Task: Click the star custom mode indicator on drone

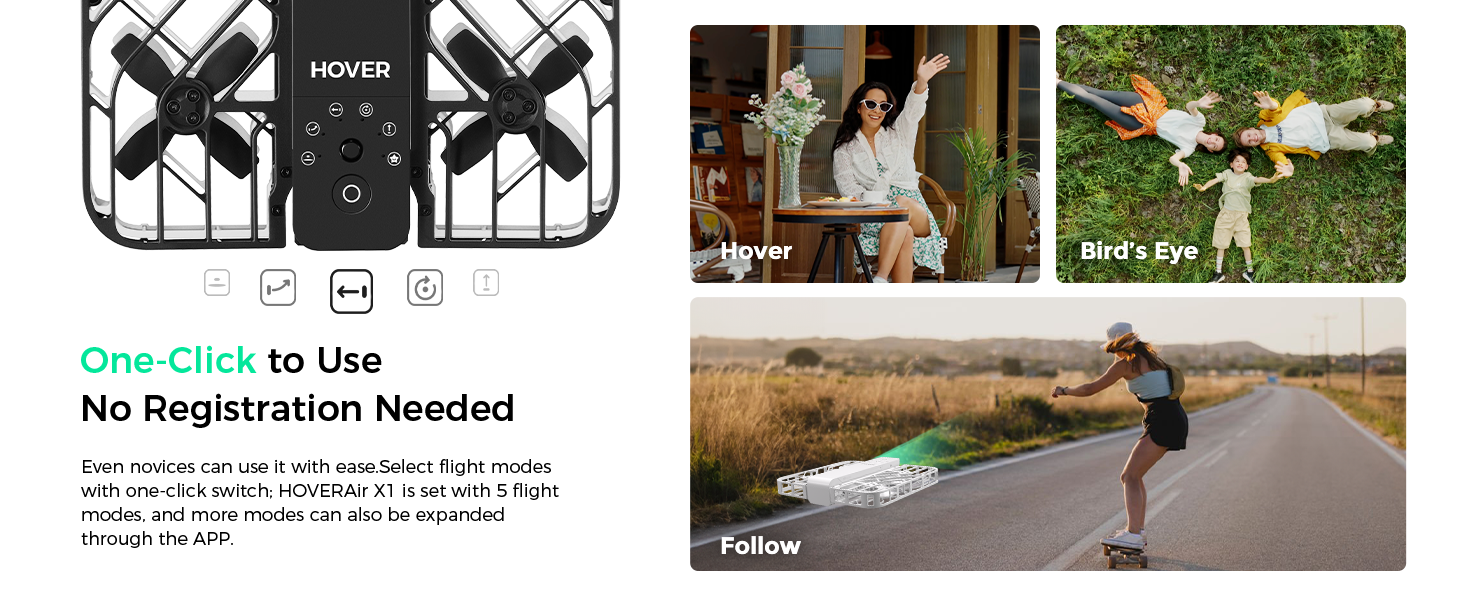Action: (x=394, y=158)
